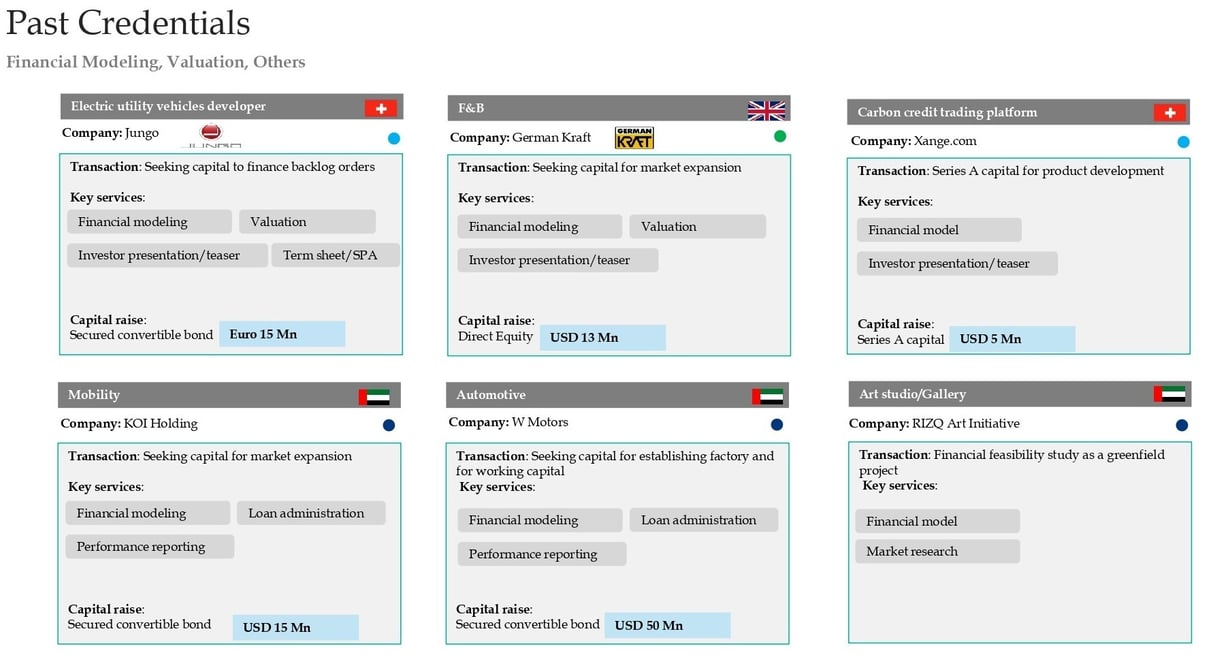Click Performance reporting in the W Motors card
Viewport: 1224px width, 655px height.
pos(542,554)
